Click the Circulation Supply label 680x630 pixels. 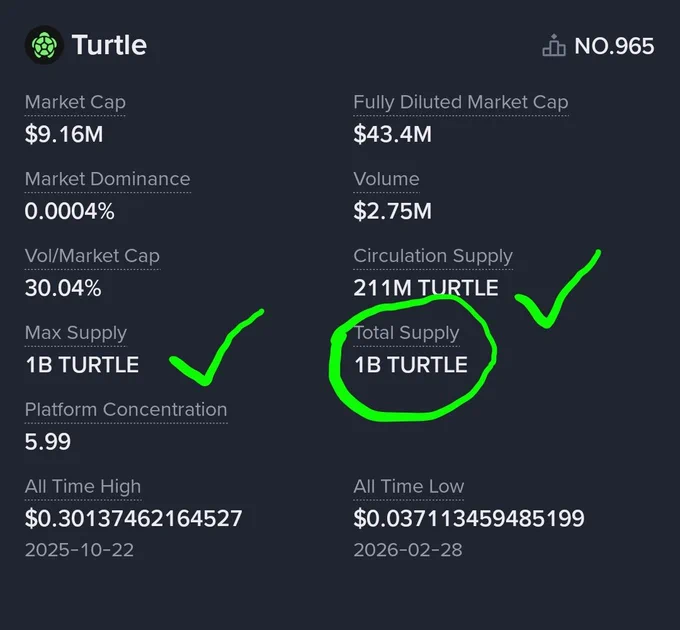[x=433, y=256]
